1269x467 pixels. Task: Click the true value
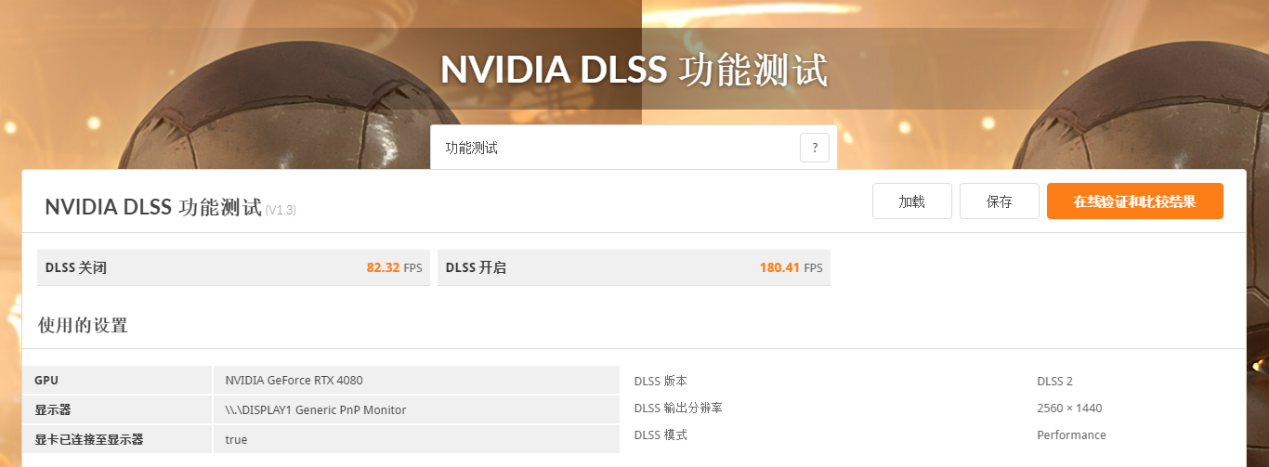(236, 439)
